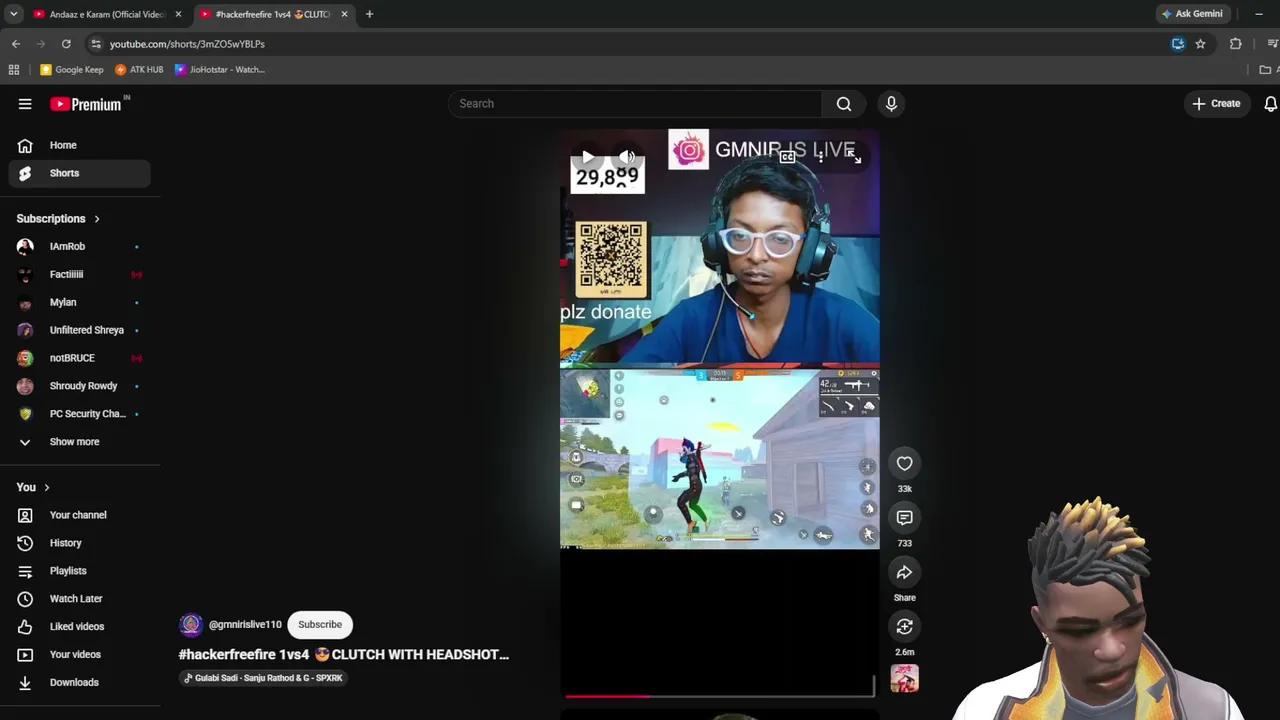Open watch History
The image size is (1280, 720).
(x=80, y=543)
